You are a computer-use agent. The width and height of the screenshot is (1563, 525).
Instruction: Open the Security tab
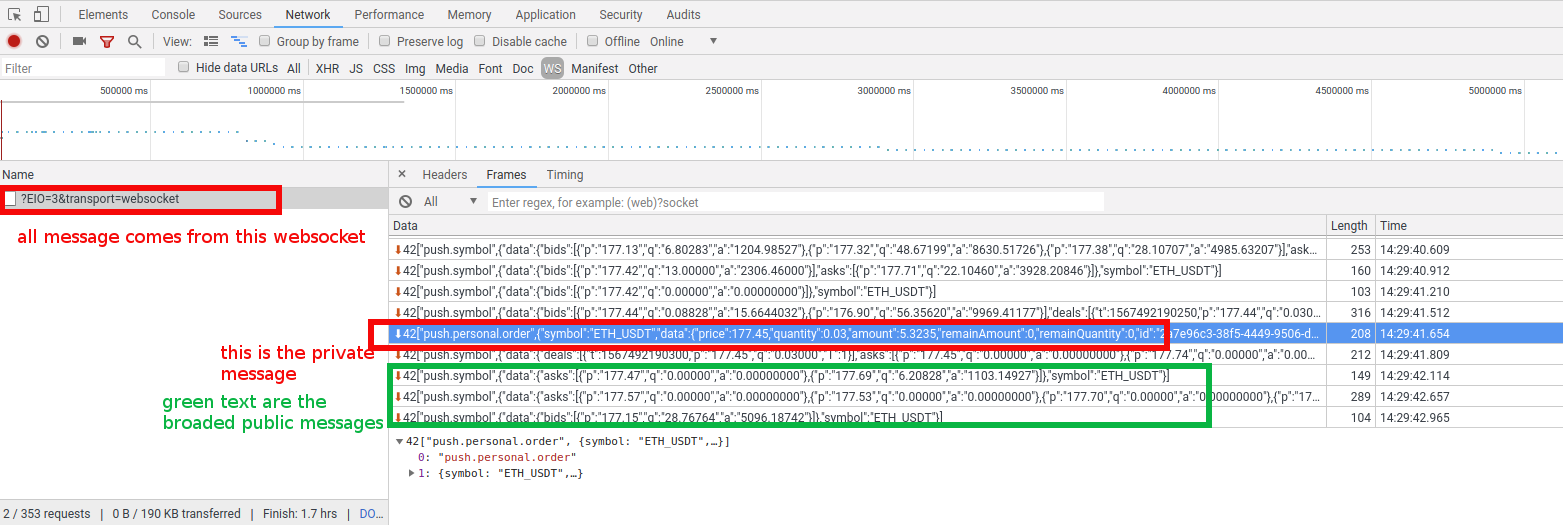point(621,14)
